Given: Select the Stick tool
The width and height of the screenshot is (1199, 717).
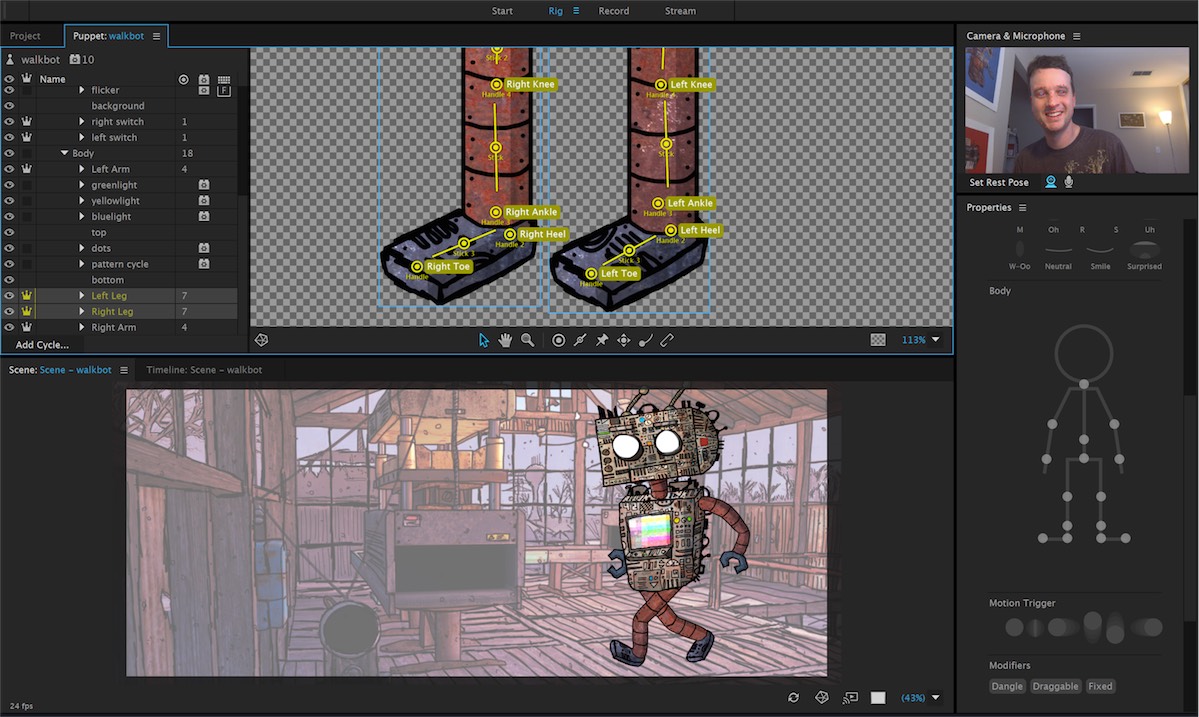Looking at the screenshot, I should [x=580, y=340].
